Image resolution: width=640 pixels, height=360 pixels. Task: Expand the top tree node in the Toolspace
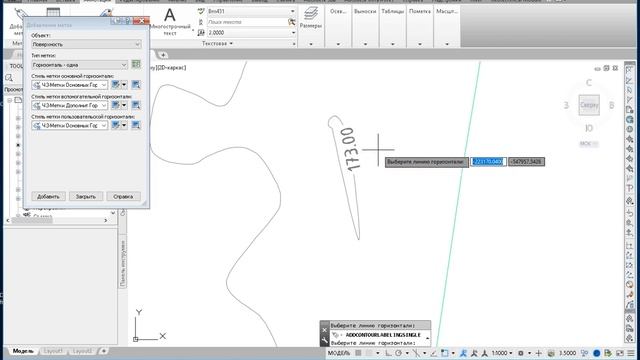click(10, 100)
